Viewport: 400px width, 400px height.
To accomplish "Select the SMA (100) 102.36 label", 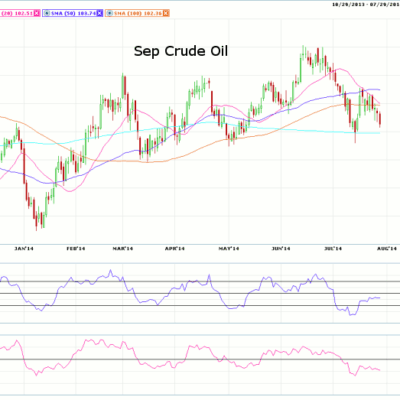I will (138, 13).
